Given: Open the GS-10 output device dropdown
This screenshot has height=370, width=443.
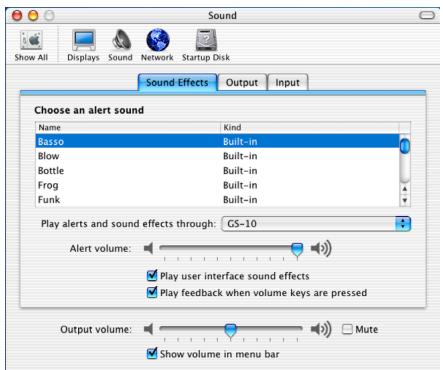Looking at the screenshot, I should (x=316, y=224).
